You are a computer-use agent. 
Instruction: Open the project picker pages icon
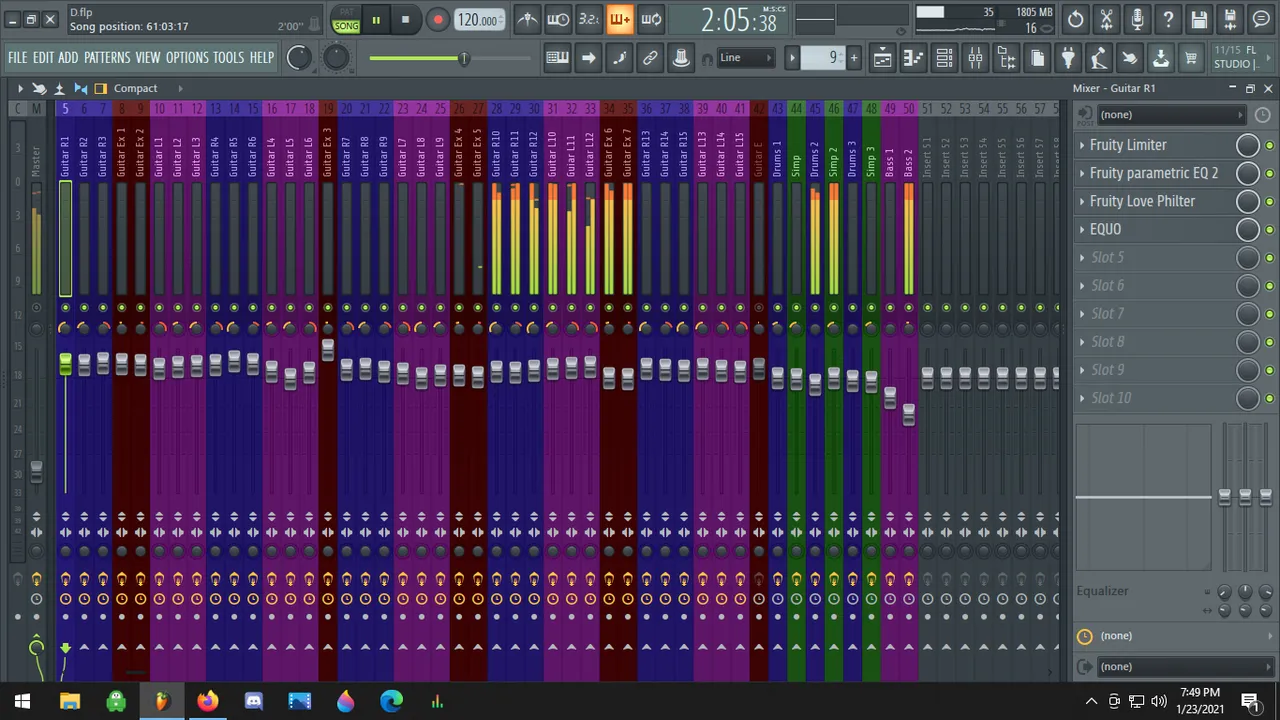tap(1037, 58)
